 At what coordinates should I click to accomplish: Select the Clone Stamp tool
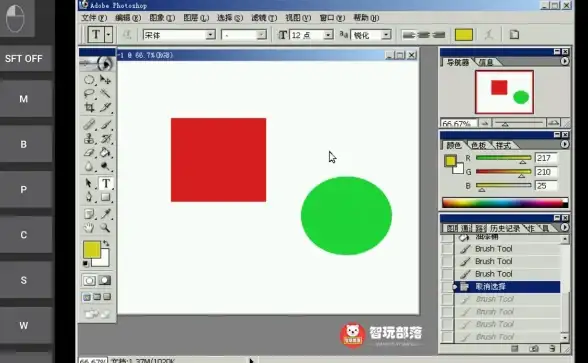(x=89, y=138)
